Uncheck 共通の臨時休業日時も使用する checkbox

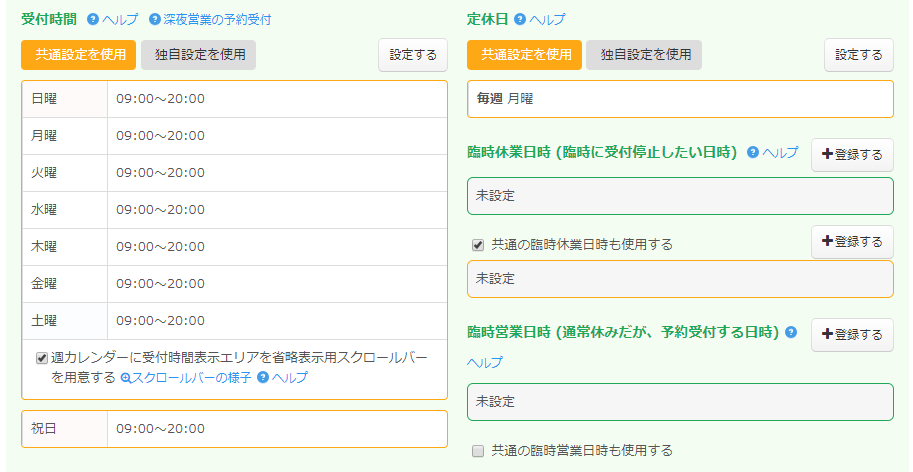478,244
